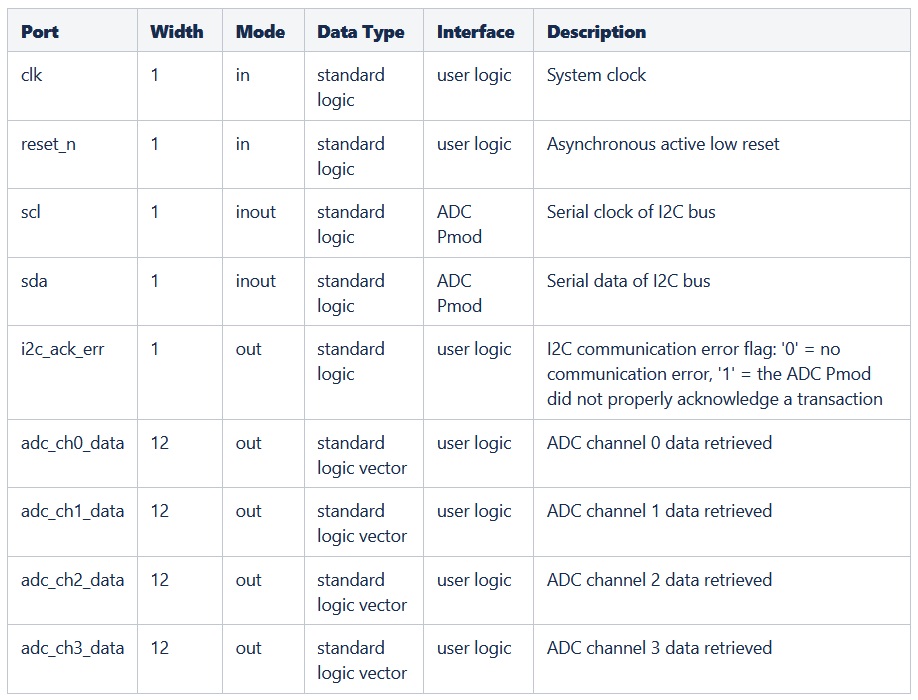Select the Mode column header

pyautogui.click(x=260, y=32)
